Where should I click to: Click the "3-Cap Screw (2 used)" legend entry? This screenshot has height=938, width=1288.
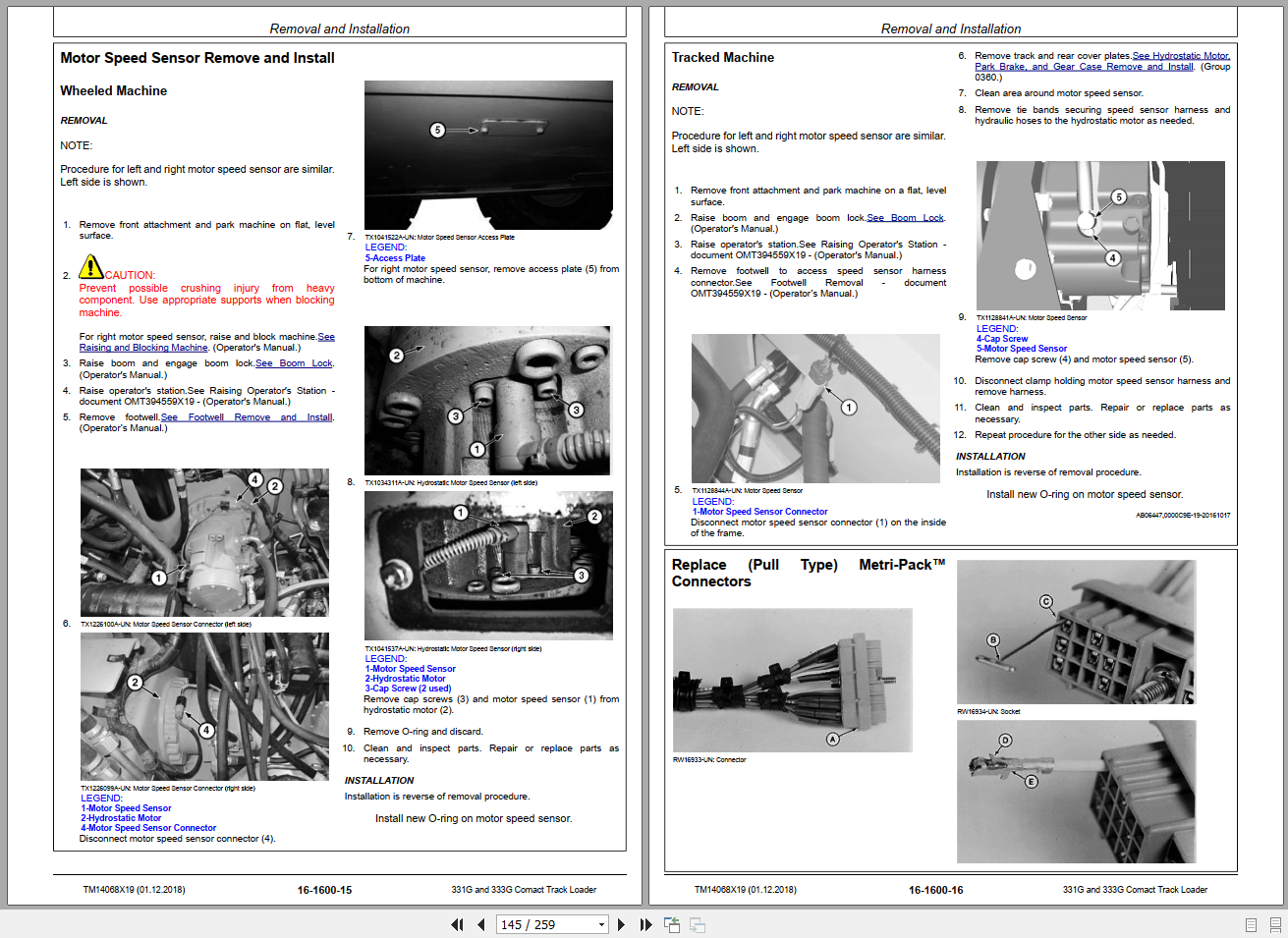tap(409, 689)
